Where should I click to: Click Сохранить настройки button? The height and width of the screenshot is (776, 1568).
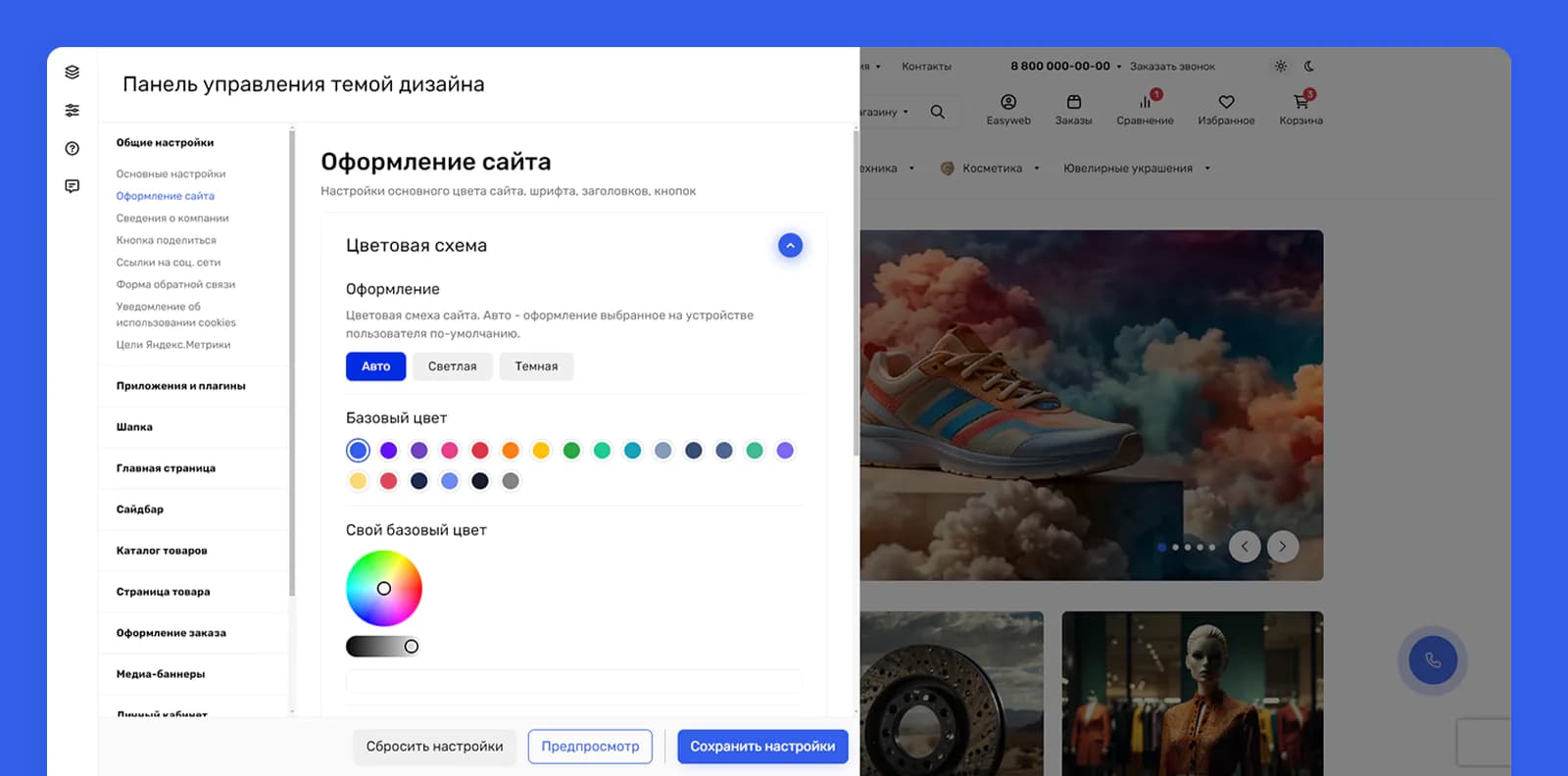(x=762, y=747)
